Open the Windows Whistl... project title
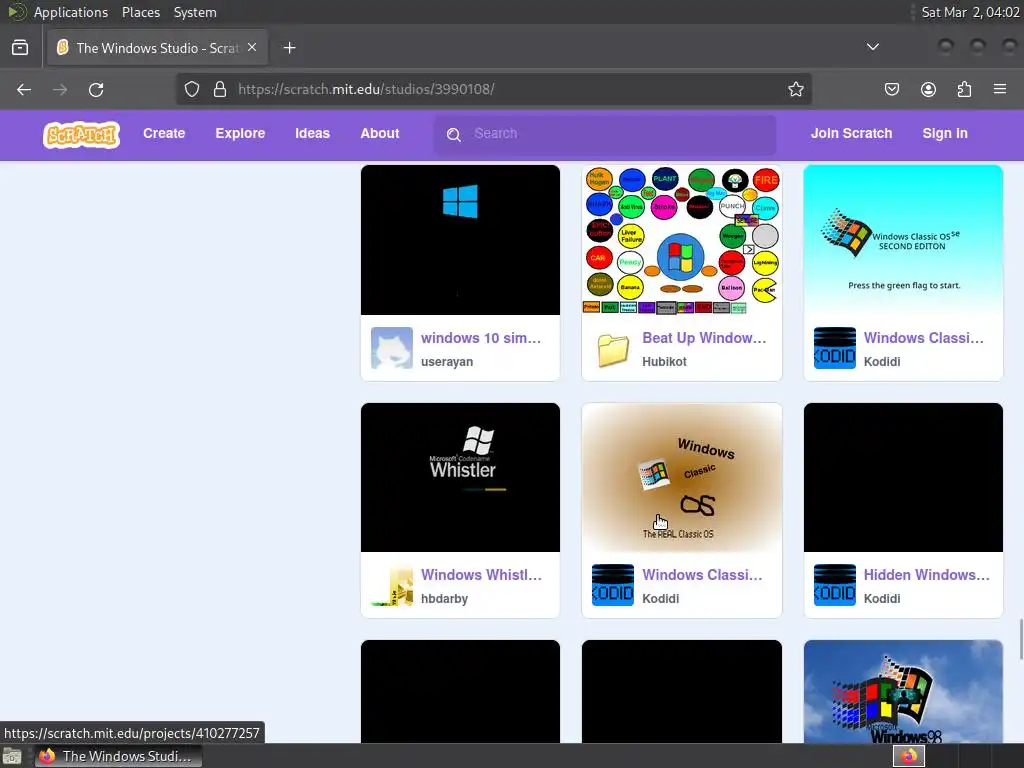The image size is (1024, 768). 481,575
